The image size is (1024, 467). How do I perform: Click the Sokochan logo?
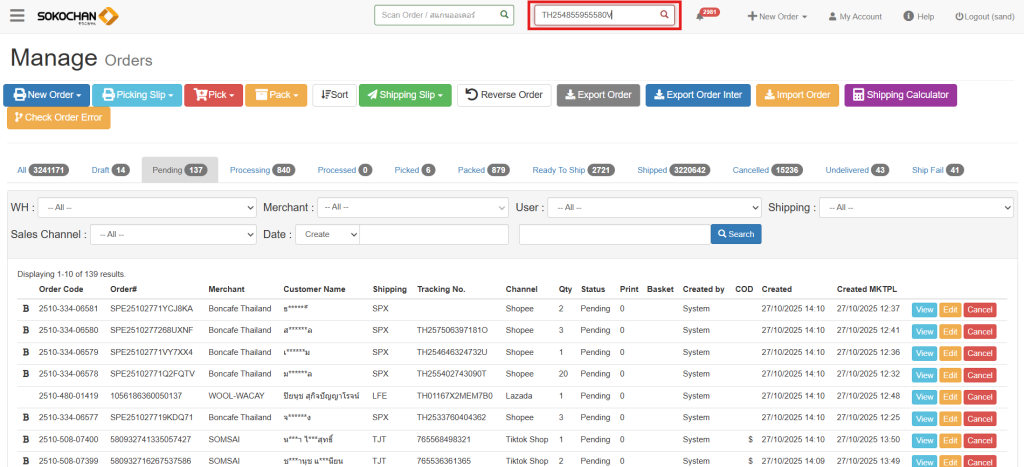tap(77, 16)
